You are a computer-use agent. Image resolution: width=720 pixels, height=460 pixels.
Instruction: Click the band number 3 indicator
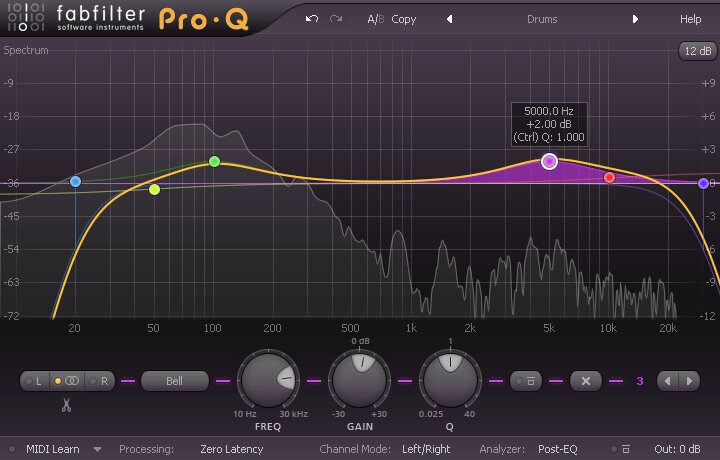(640, 381)
